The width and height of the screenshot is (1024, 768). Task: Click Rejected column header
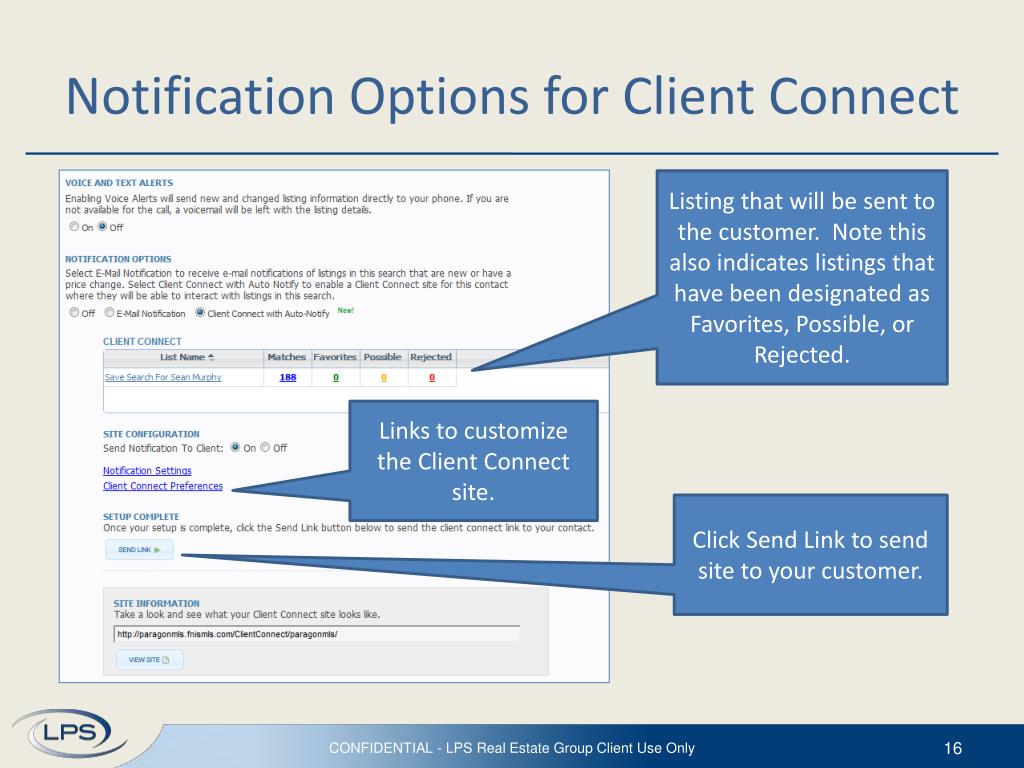[x=431, y=357]
